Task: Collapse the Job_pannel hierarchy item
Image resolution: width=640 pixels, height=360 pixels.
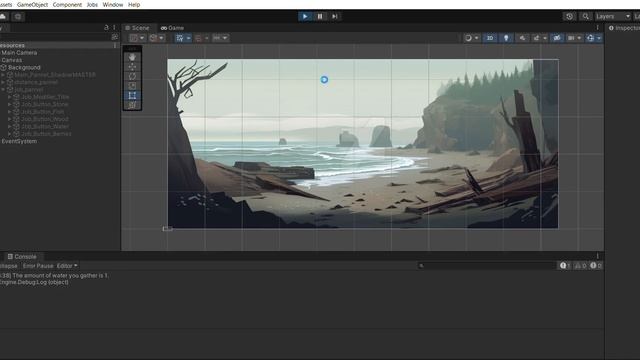Action: click(x=3, y=90)
